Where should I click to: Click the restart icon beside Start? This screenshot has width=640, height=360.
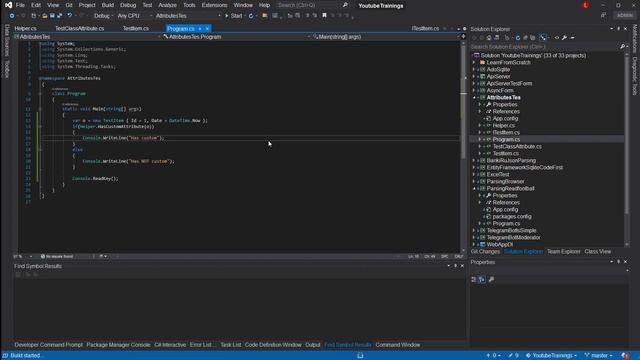pyautogui.click(x=251, y=16)
